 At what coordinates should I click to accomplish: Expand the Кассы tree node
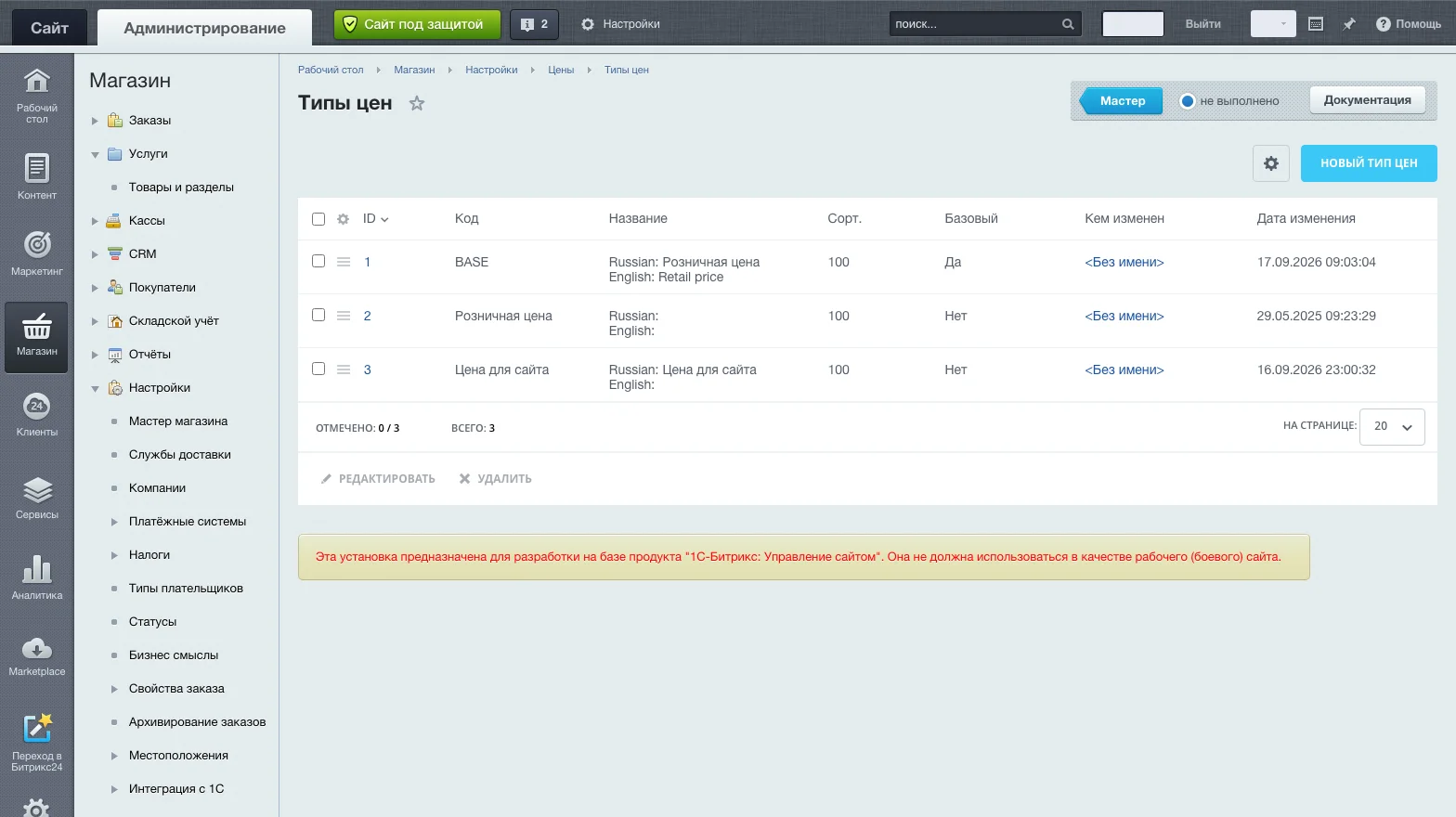coord(95,221)
